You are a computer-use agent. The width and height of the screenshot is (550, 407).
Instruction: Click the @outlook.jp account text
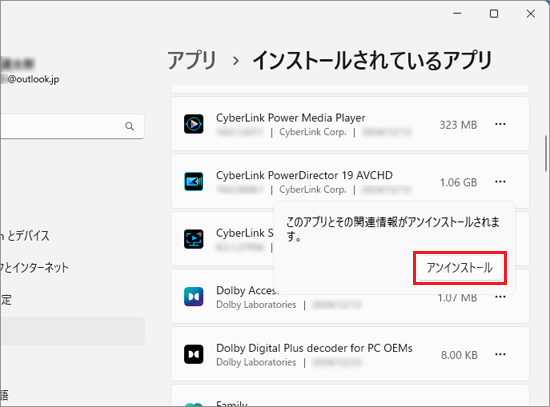[33, 79]
